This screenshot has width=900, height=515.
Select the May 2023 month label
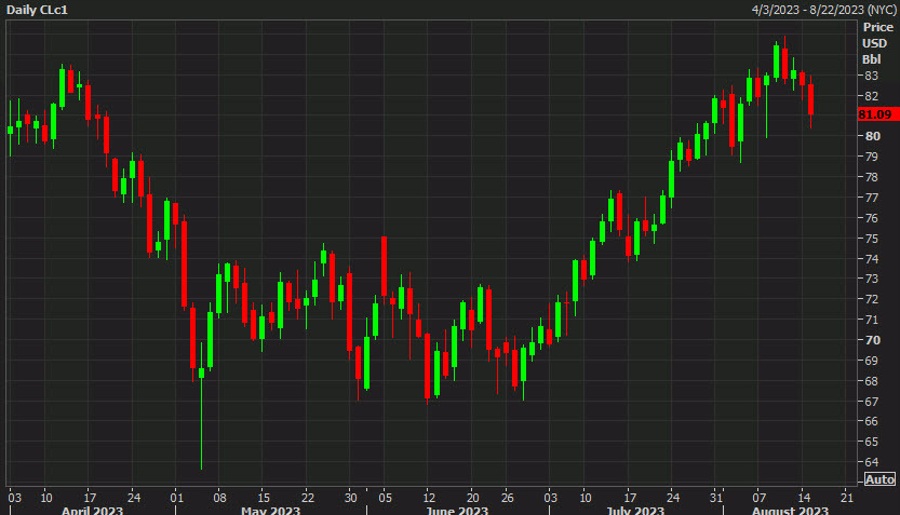tap(271, 509)
